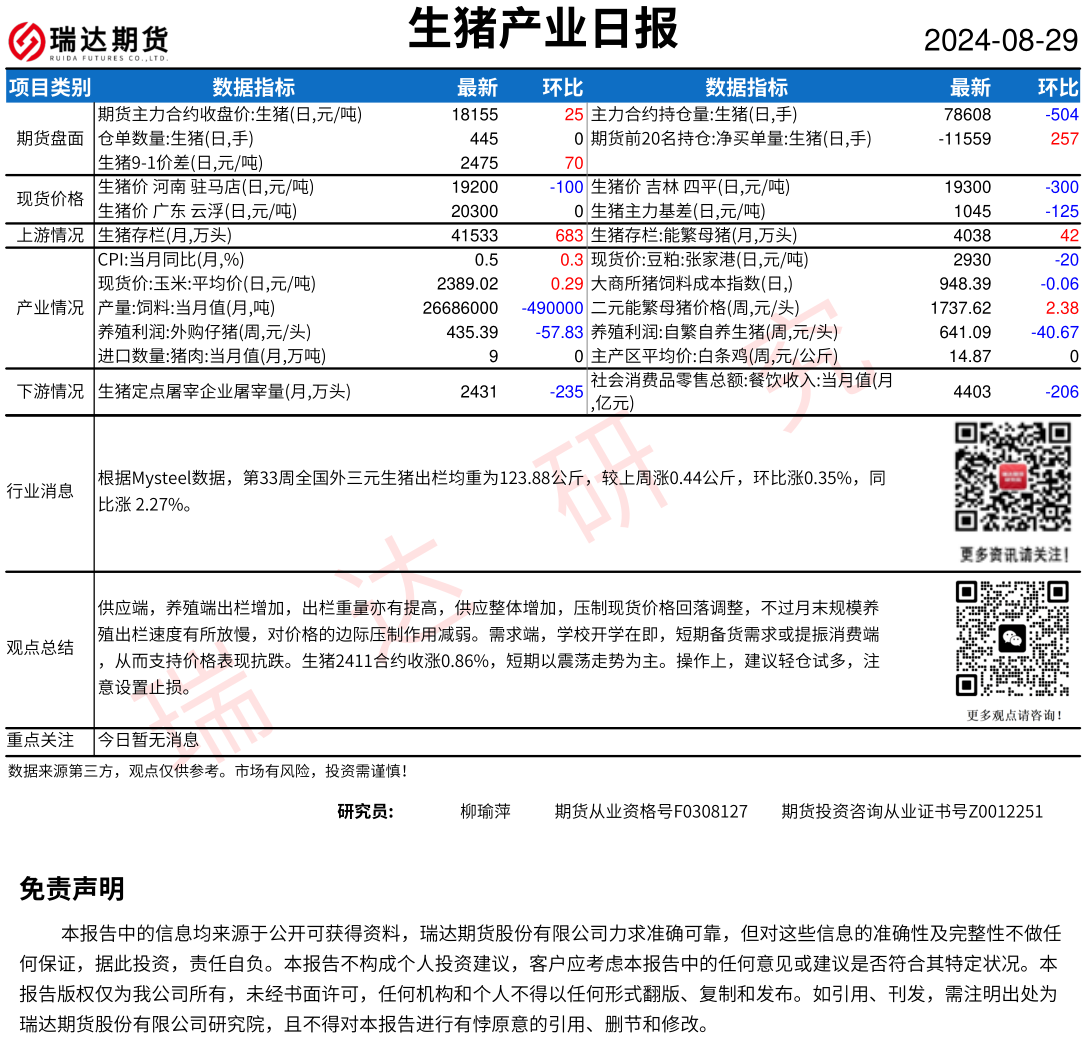Viewport: 1086px width, 1037px height.
Task: Click the 生猪存栏:能繁母猪 indicator label
Action: click(694, 236)
